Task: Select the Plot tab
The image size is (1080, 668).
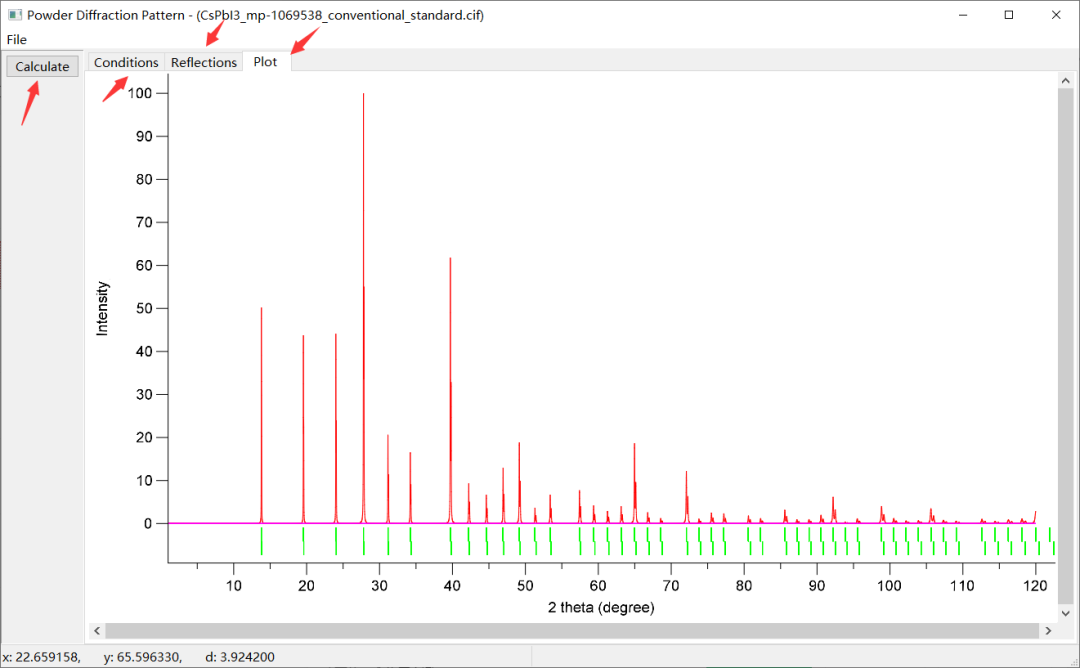Action: pyautogui.click(x=265, y=61)
